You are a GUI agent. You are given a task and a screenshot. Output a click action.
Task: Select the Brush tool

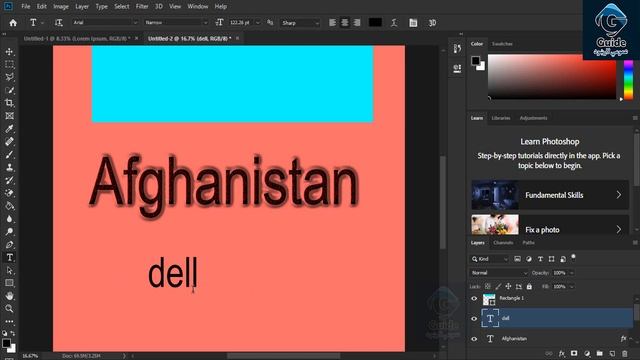tap(9, 155)
